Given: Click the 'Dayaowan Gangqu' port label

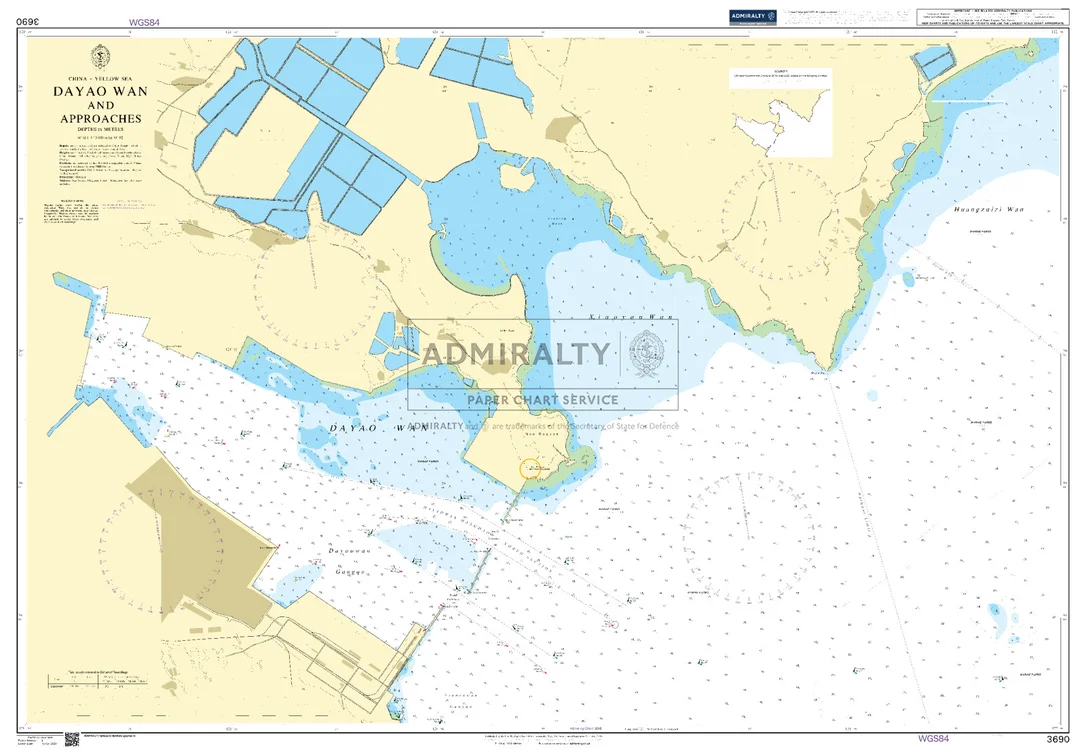Looking at the screenshot, I should pos(350,562).
